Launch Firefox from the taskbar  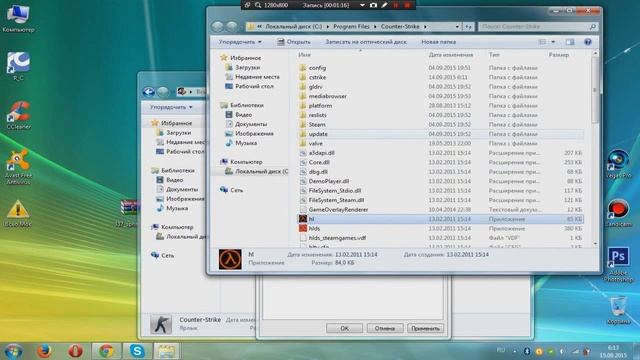(44, 351)
